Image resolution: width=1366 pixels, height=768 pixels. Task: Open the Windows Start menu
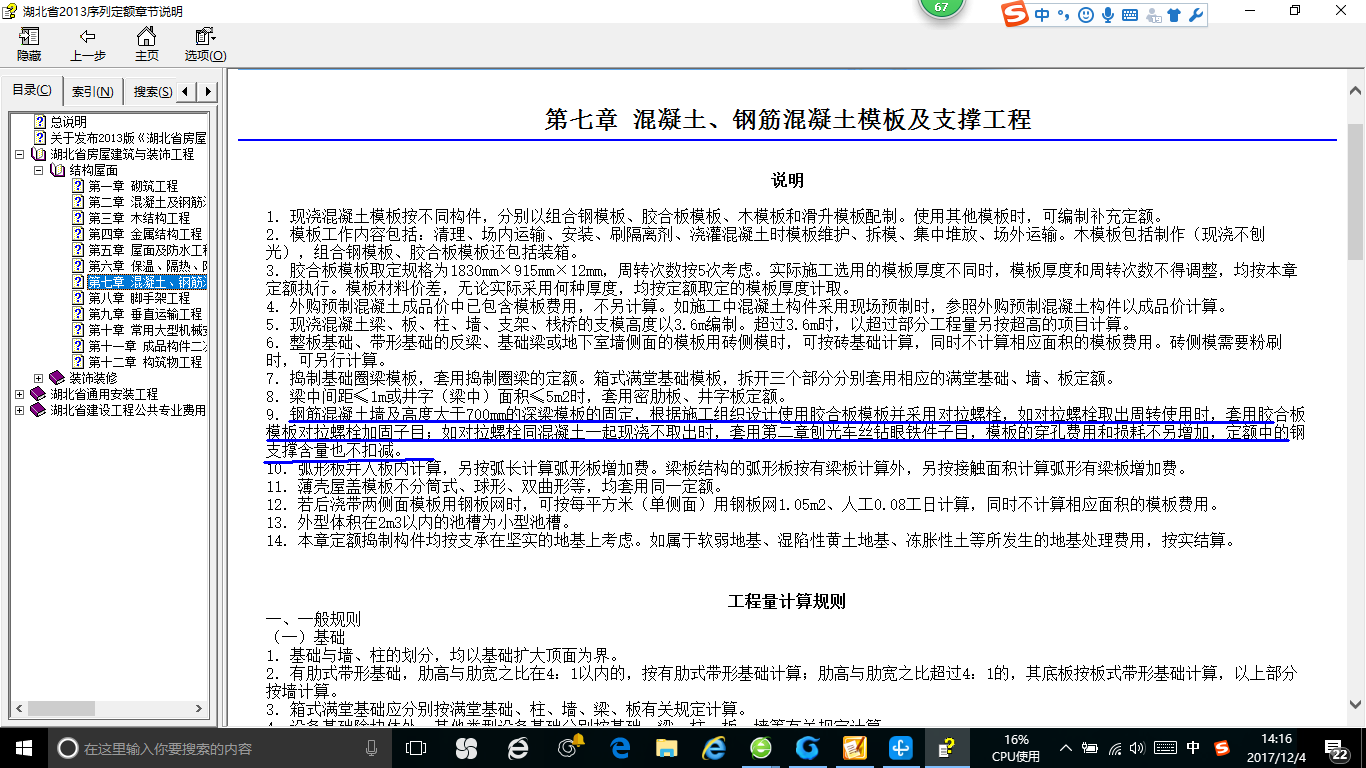pyautogui.click(x=24, y=748)
